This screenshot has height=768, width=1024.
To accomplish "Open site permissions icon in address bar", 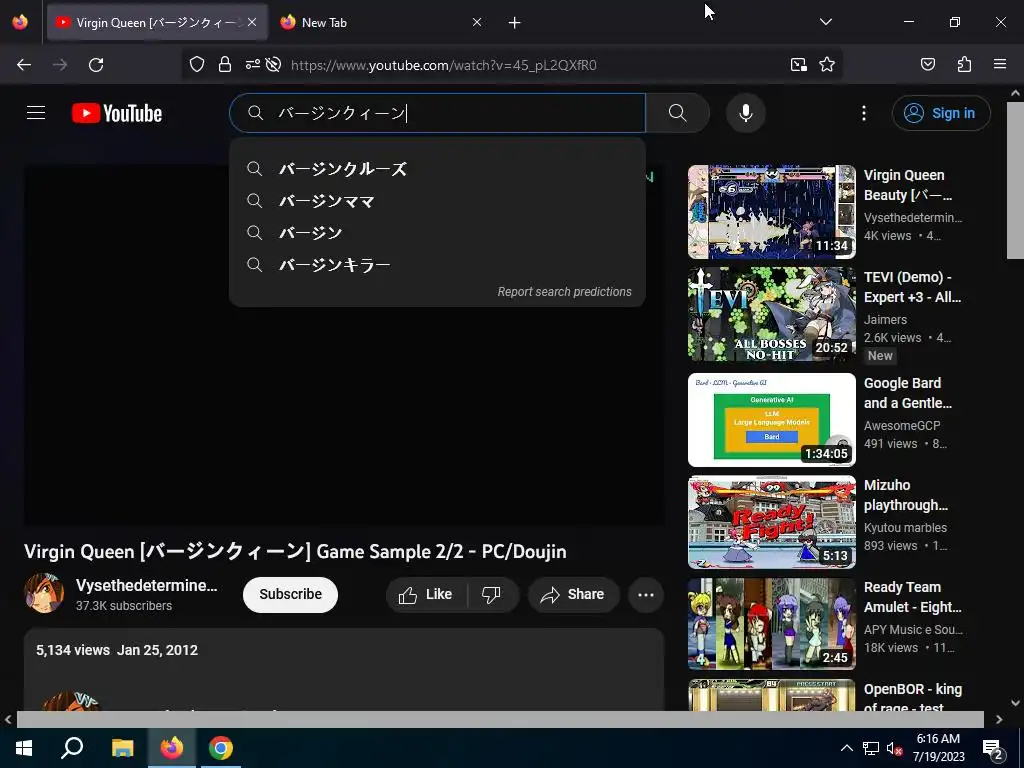I will 252,64.
